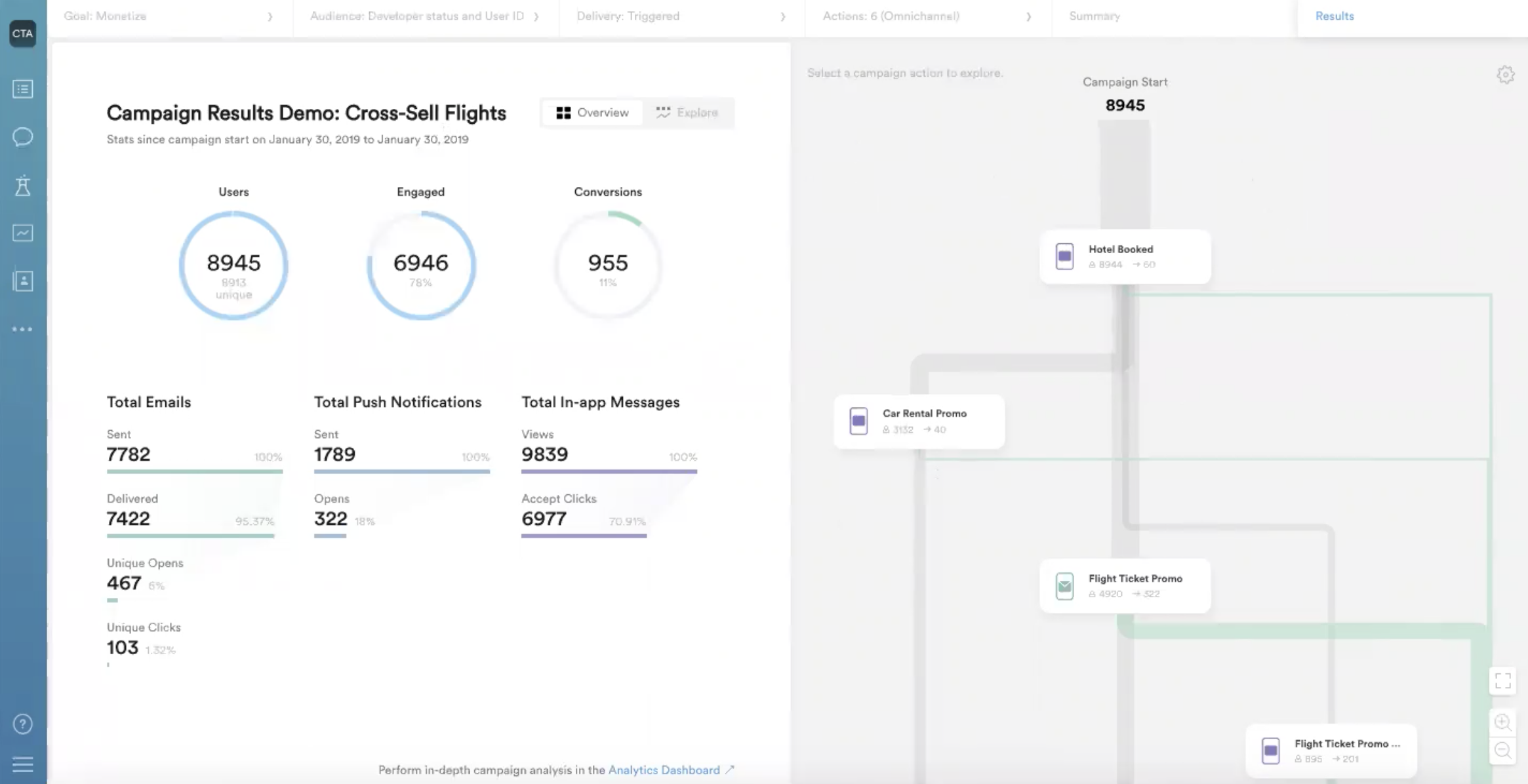
Task: Click the Car Rental Promo in-app icon
Action: tap(858, 421)
